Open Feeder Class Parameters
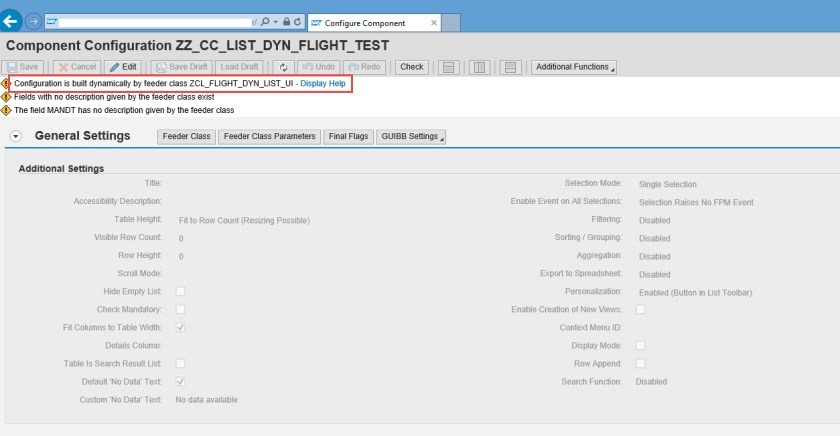The image size is (840, 436). tap(269, 137)
